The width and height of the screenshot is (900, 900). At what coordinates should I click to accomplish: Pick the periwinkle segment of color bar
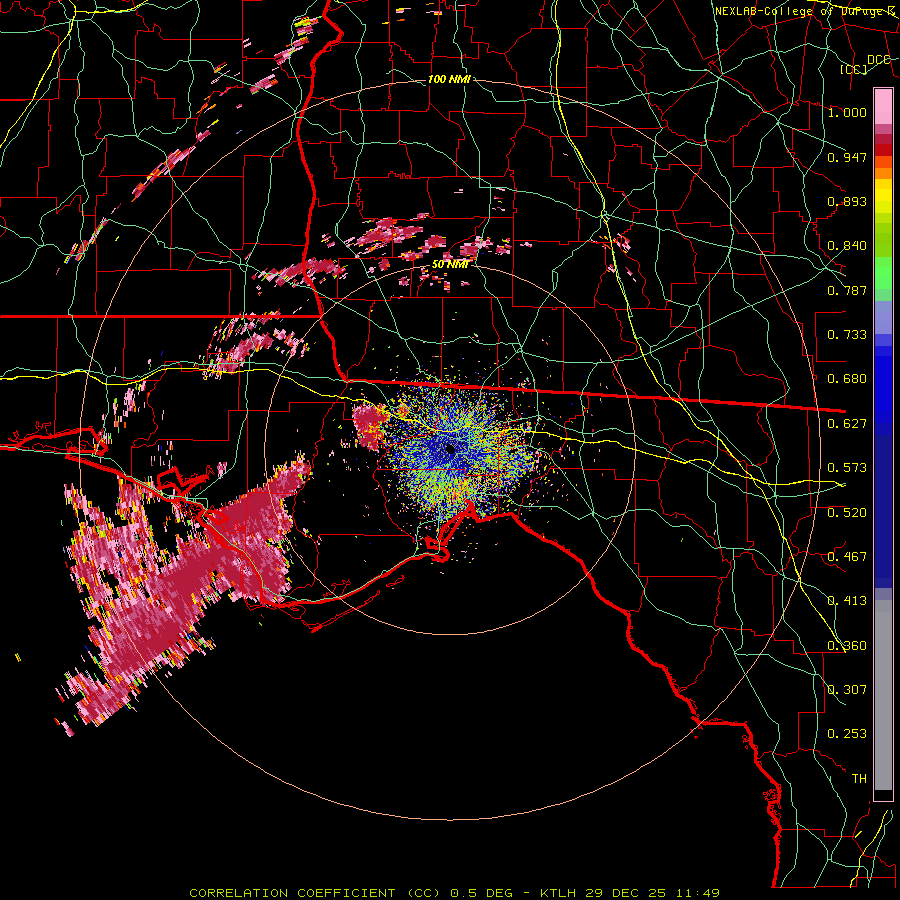click(x=883, y=317)
